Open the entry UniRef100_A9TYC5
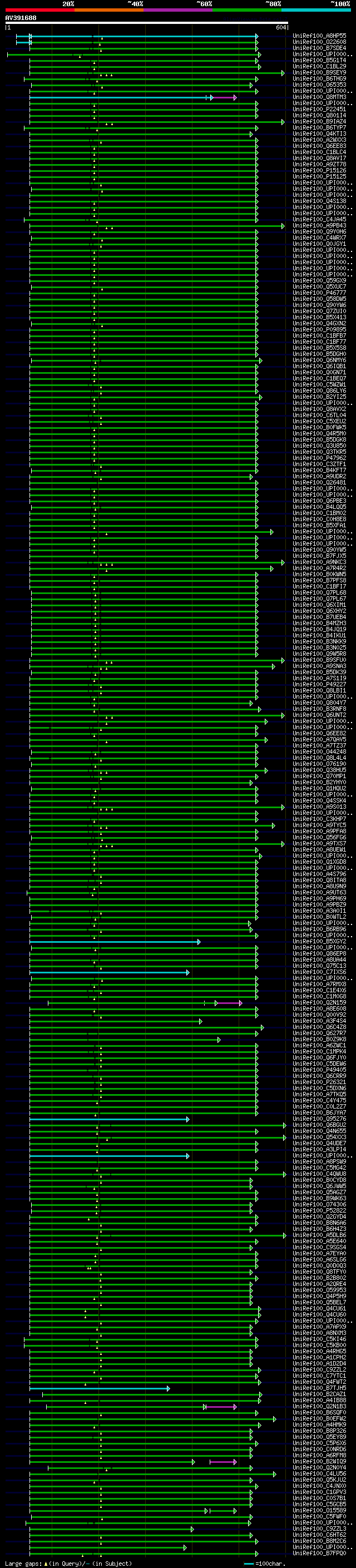 [x=319, y=825]
